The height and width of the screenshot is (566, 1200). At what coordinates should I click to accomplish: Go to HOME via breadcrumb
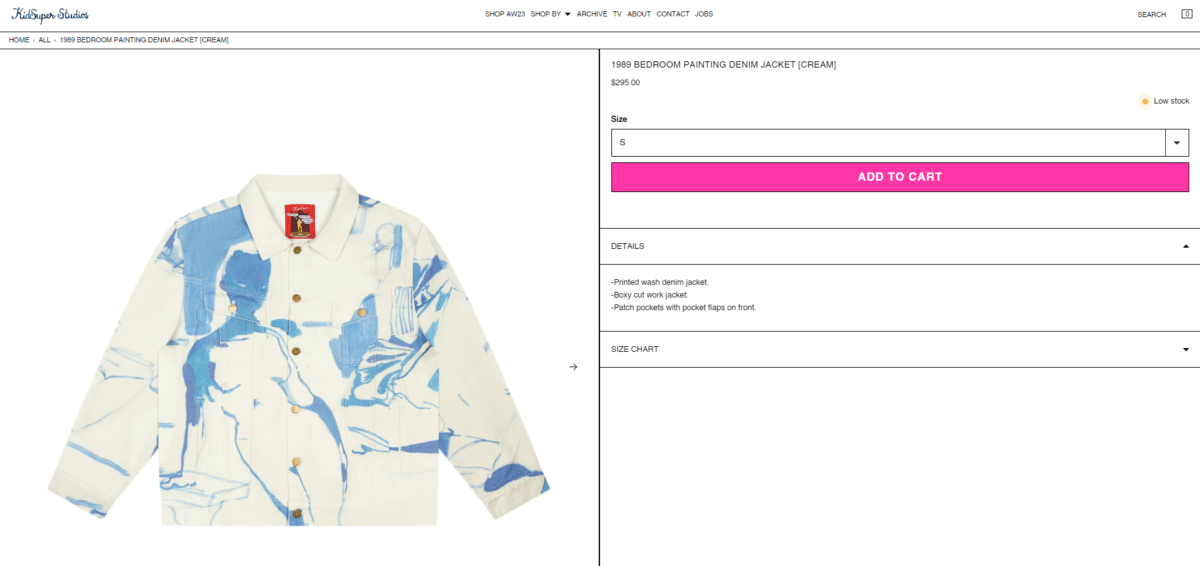[x=19, y=40]
